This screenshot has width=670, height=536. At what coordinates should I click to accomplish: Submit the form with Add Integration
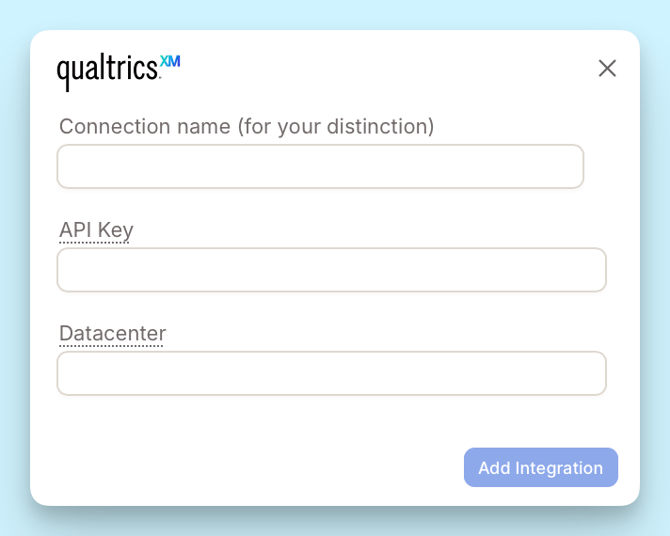[x=541, y=468]
